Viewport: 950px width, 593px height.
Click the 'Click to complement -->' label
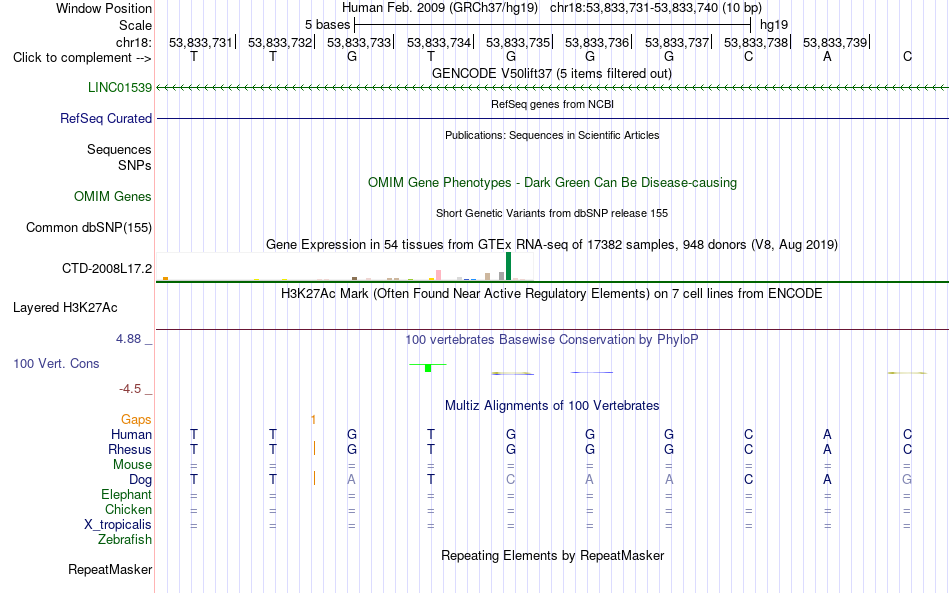click(82, 58)
